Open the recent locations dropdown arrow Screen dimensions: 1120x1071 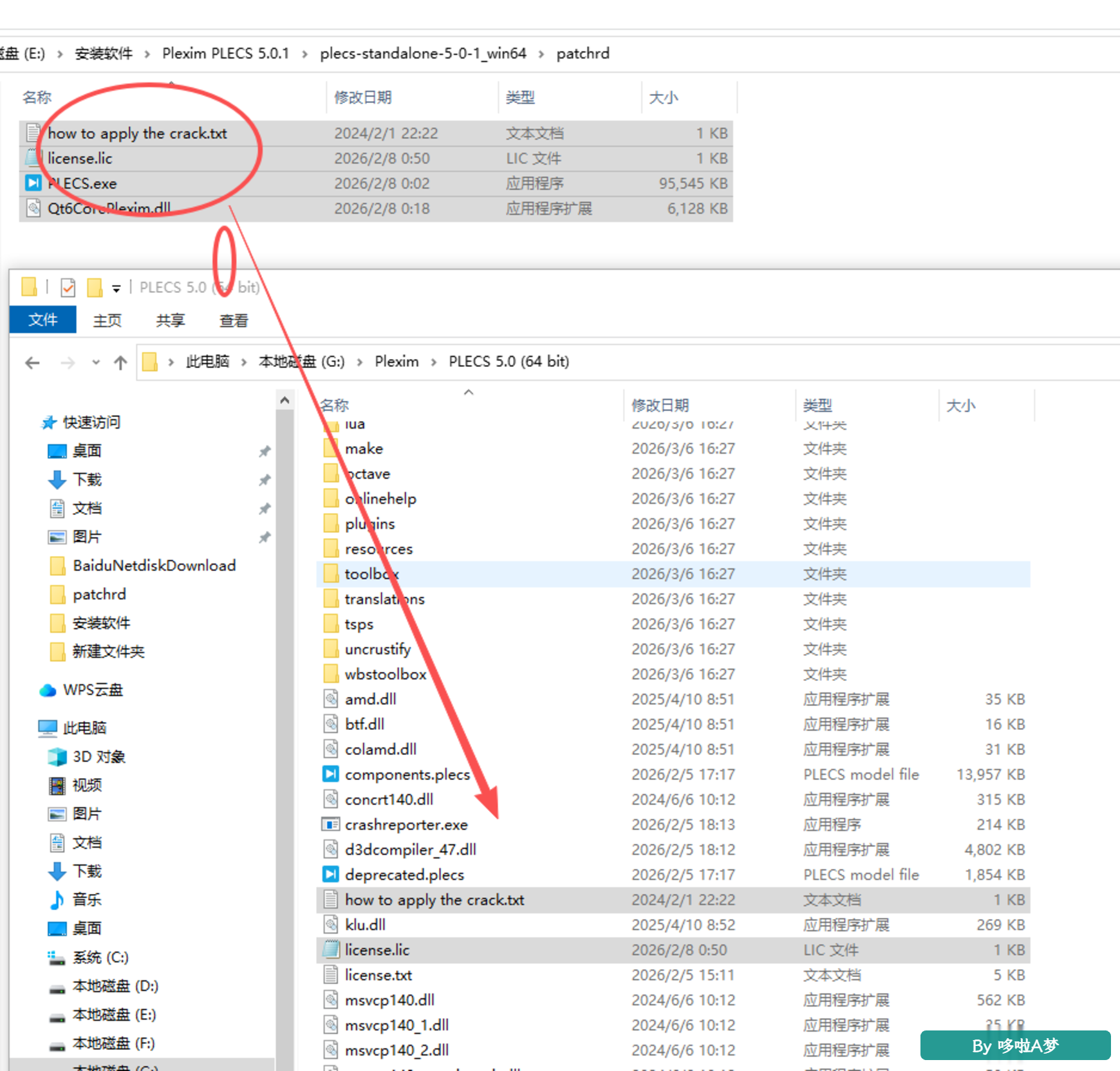pos(96,362)
